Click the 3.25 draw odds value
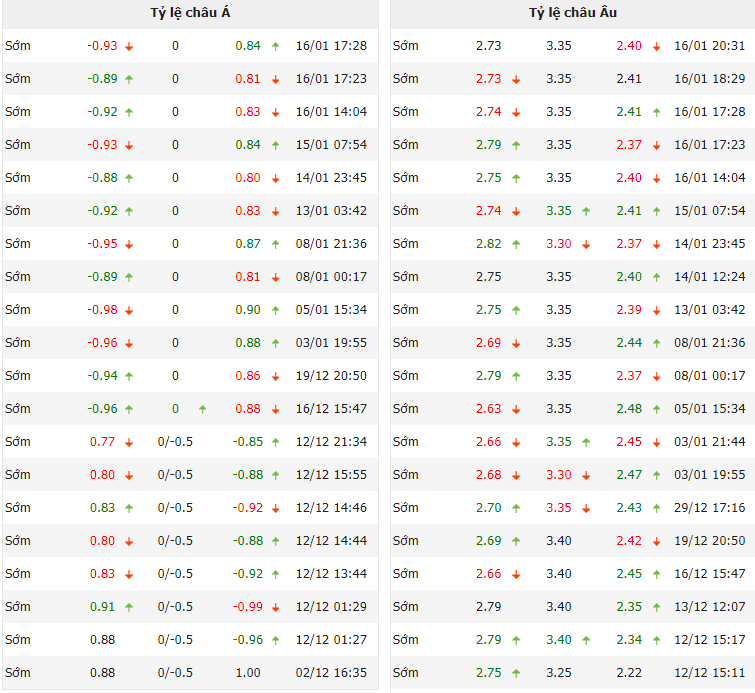Image resolution: width=755 pixels, height=693 pixels. pos(559,673)
